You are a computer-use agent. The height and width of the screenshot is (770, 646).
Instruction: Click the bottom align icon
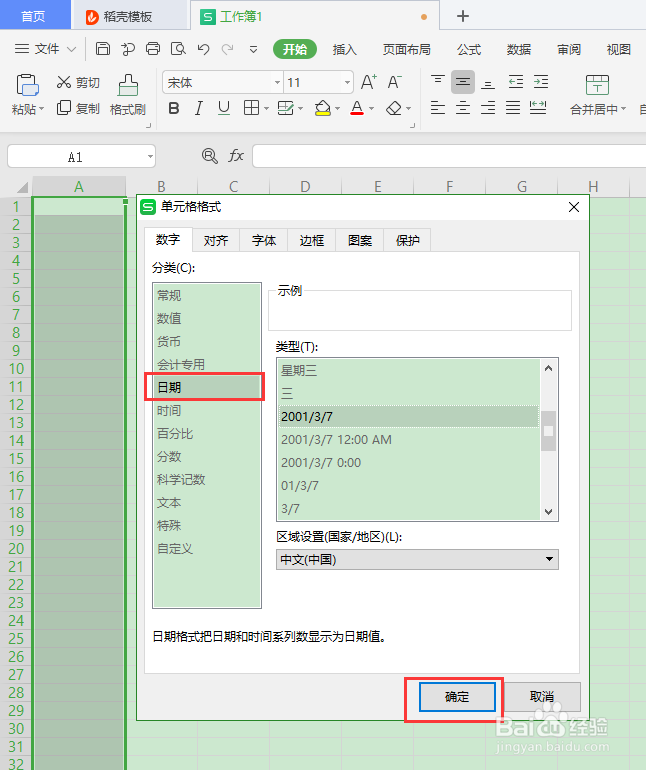point(488,82)
